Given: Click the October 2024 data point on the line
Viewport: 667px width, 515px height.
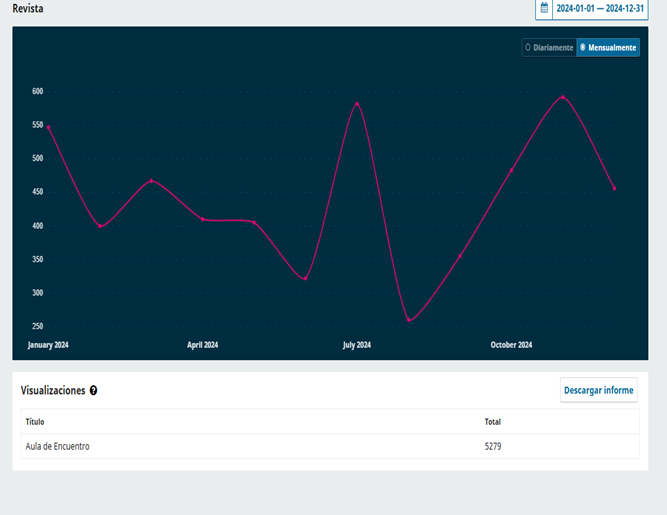Looking at the screenshot, I should (x=511, y=170).
